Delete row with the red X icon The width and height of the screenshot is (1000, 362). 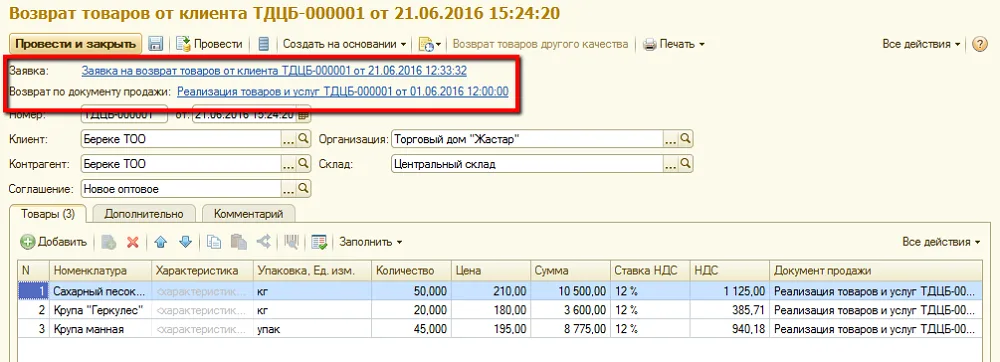[133, 242]
